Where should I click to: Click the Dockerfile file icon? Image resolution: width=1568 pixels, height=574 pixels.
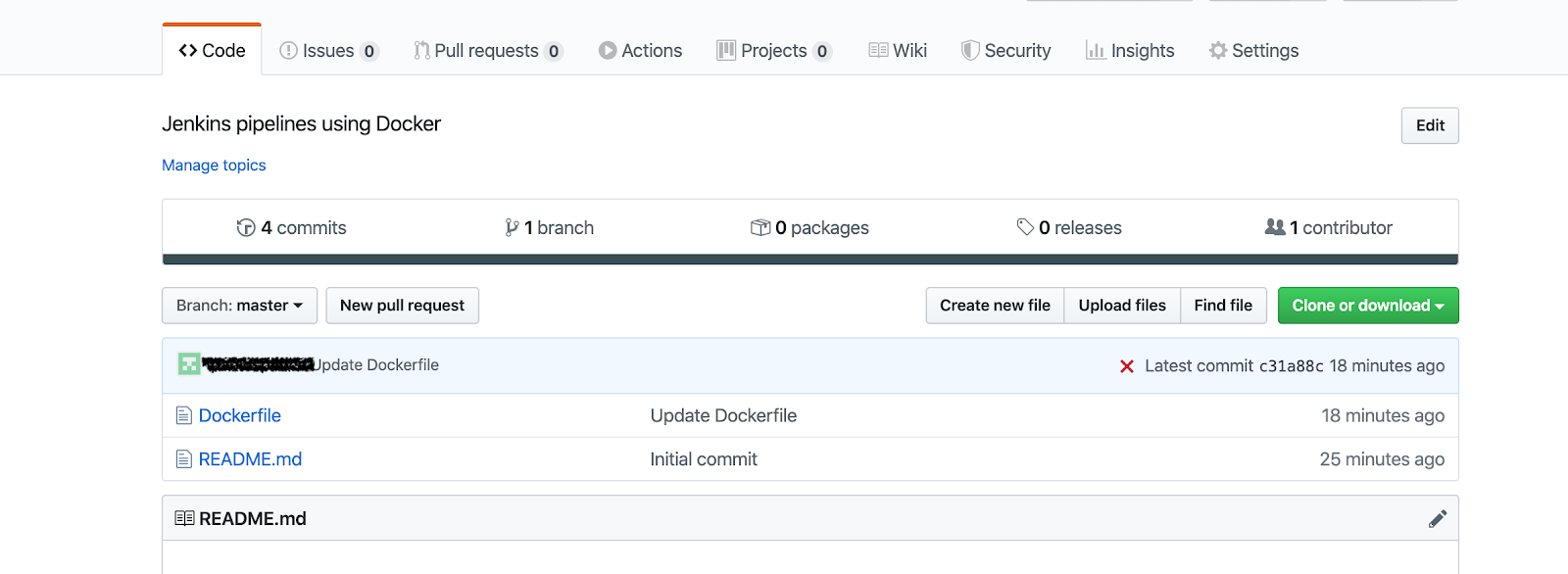click(x=183, y=415)
